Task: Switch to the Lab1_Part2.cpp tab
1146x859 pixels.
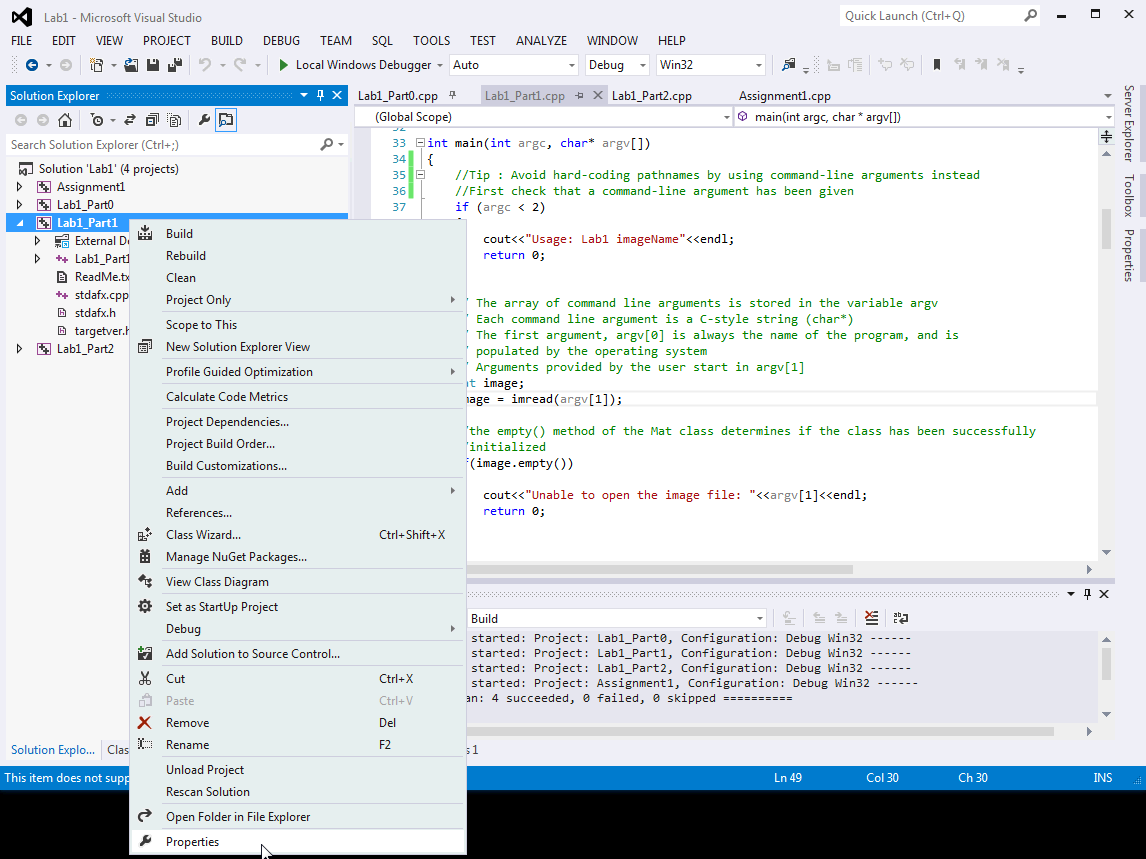Action: [650, 95]
